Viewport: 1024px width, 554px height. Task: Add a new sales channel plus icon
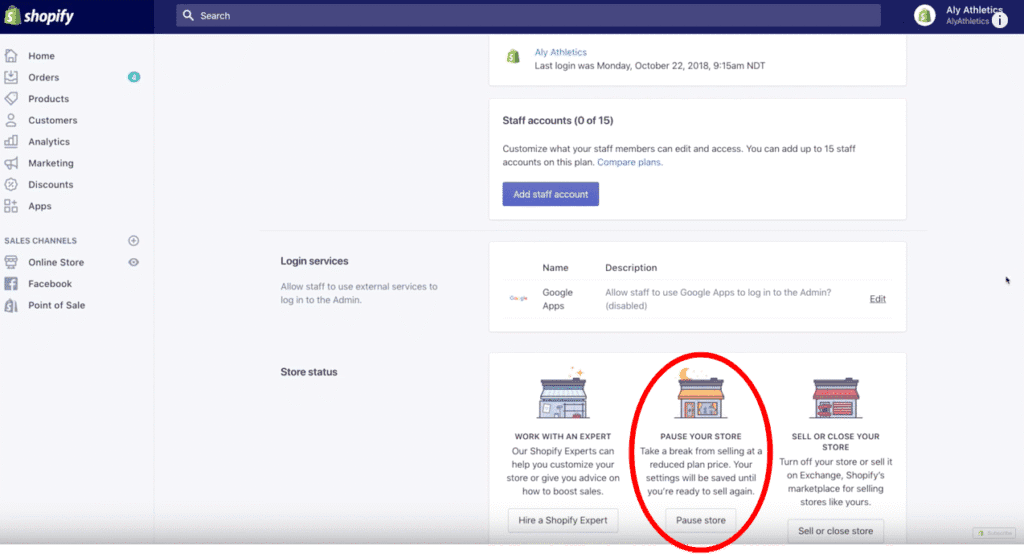[134, 241]
